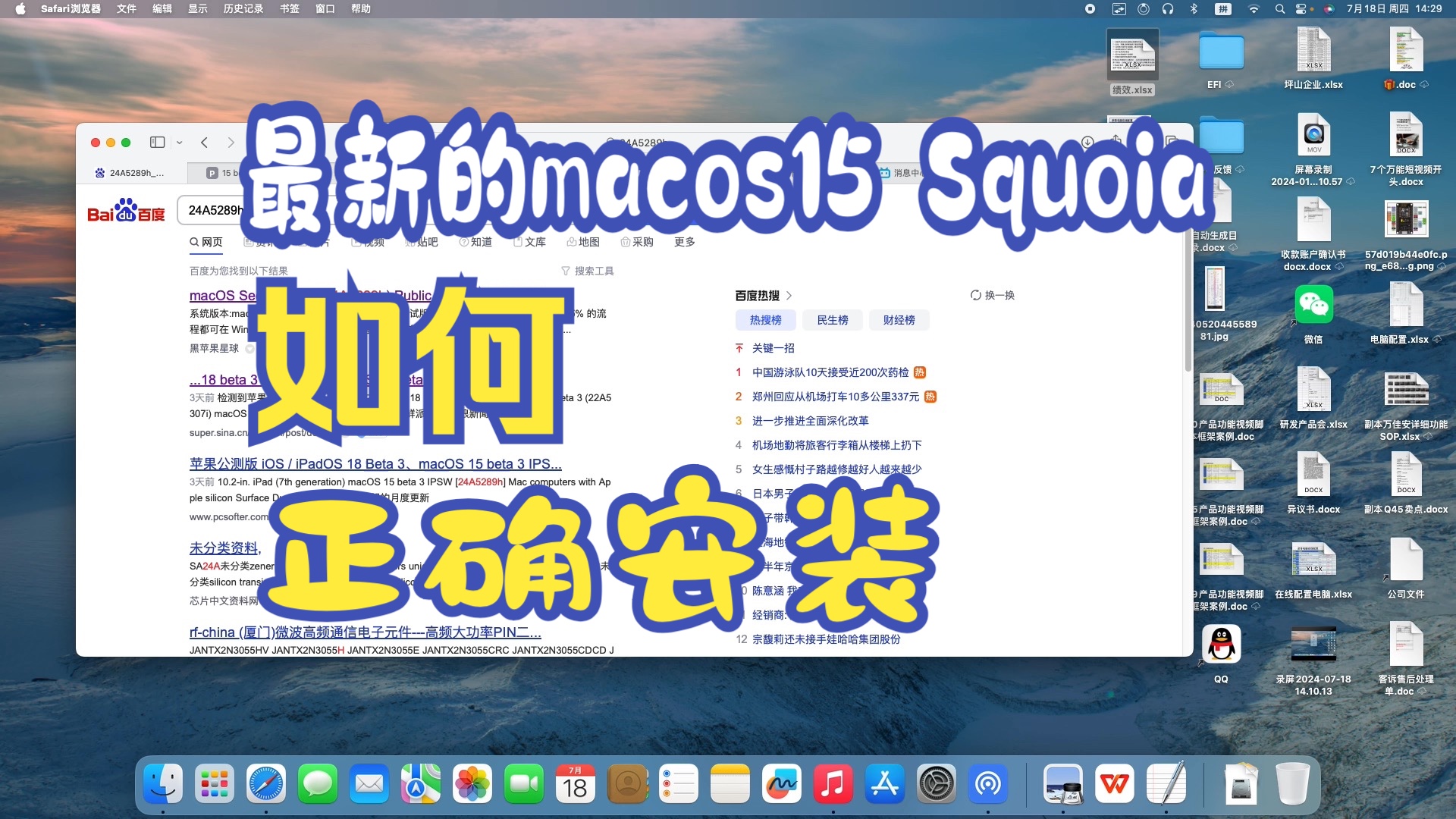Open 更多 search categories
Viewport: 1456px width, 819px height.
click(685, 242)
